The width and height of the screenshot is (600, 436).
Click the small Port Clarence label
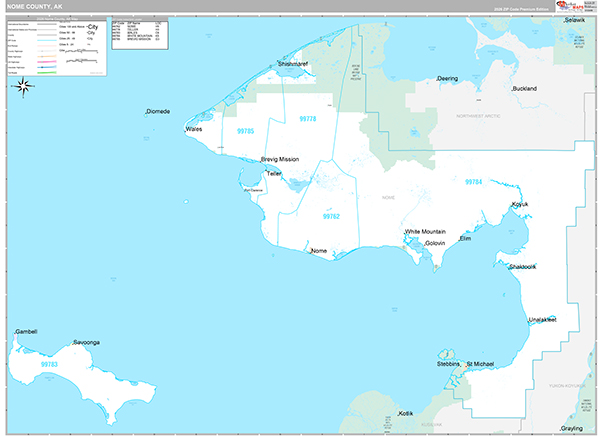253,190
